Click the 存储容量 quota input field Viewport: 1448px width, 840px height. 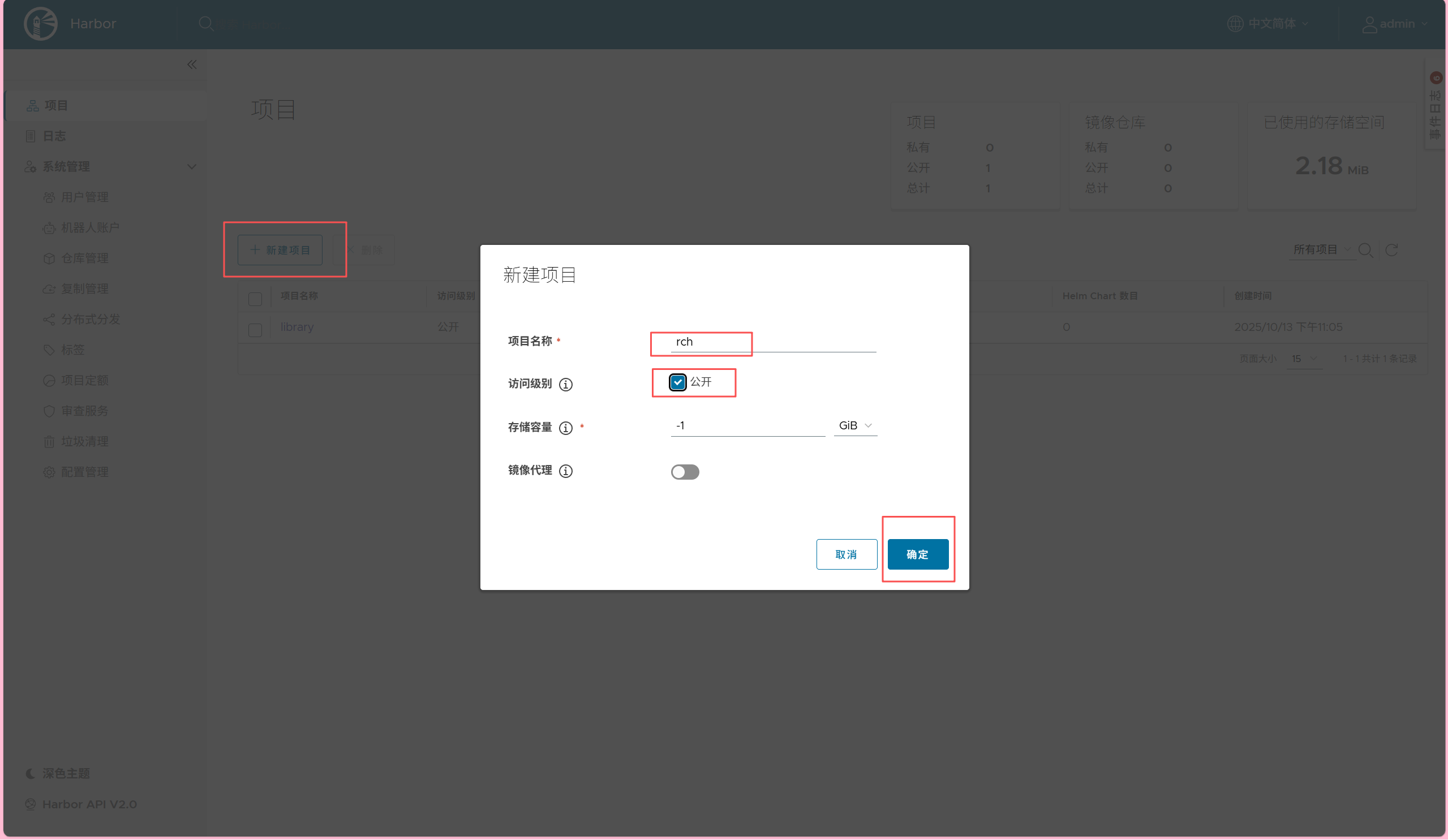pyautogui.click(x=747, y=426)
